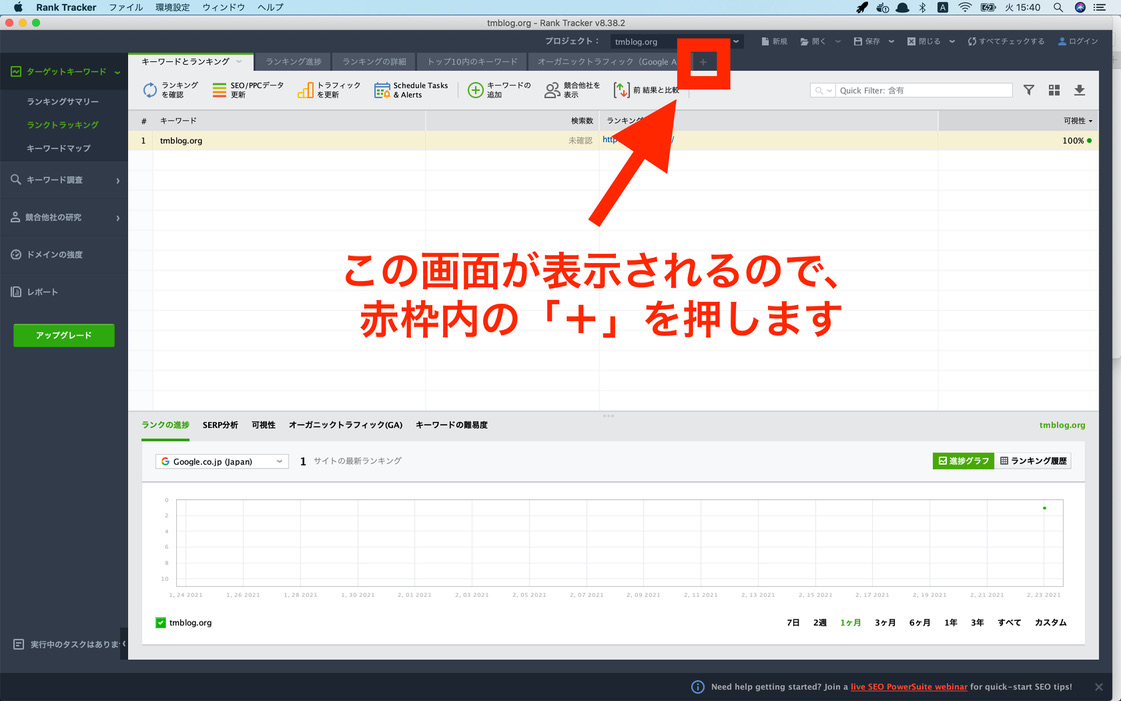Save the project with 保存
Image resolution: width=1121 pixels, height=701 pixels.
866,41
